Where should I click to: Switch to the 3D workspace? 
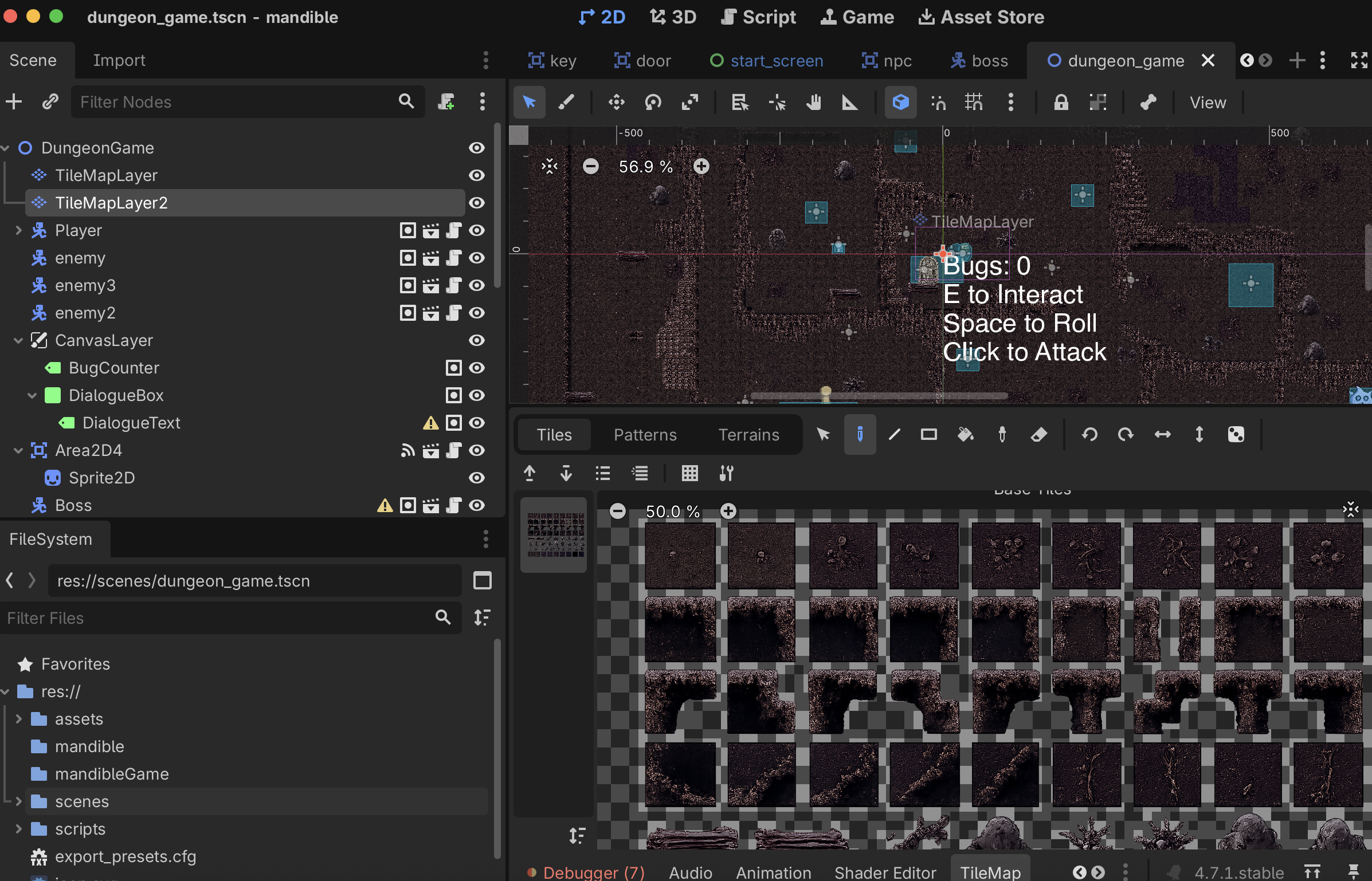pyautogui.click(x=673, y=17)
